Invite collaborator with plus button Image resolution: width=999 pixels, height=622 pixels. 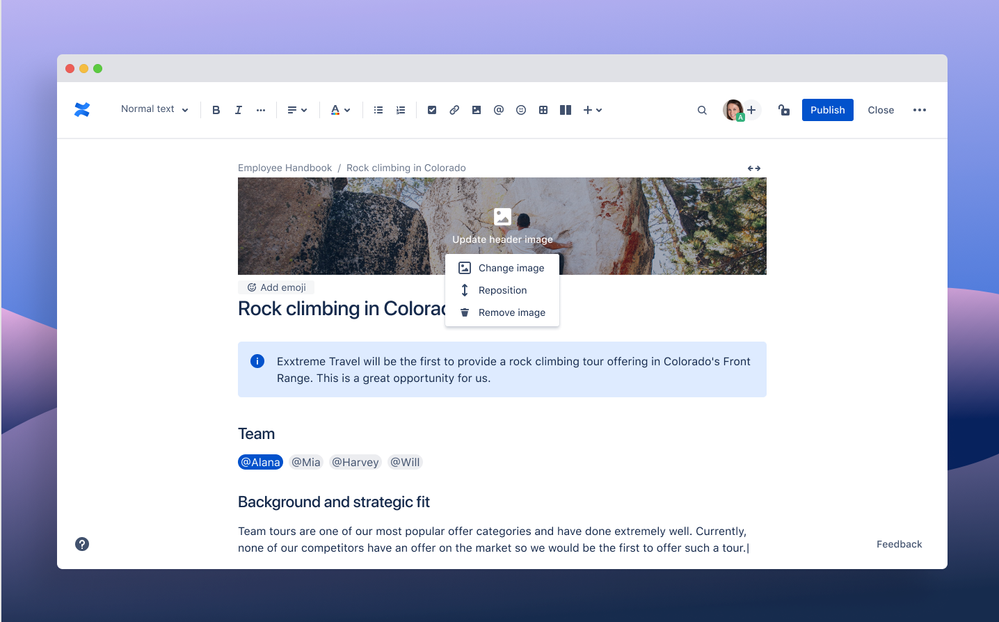752,110
